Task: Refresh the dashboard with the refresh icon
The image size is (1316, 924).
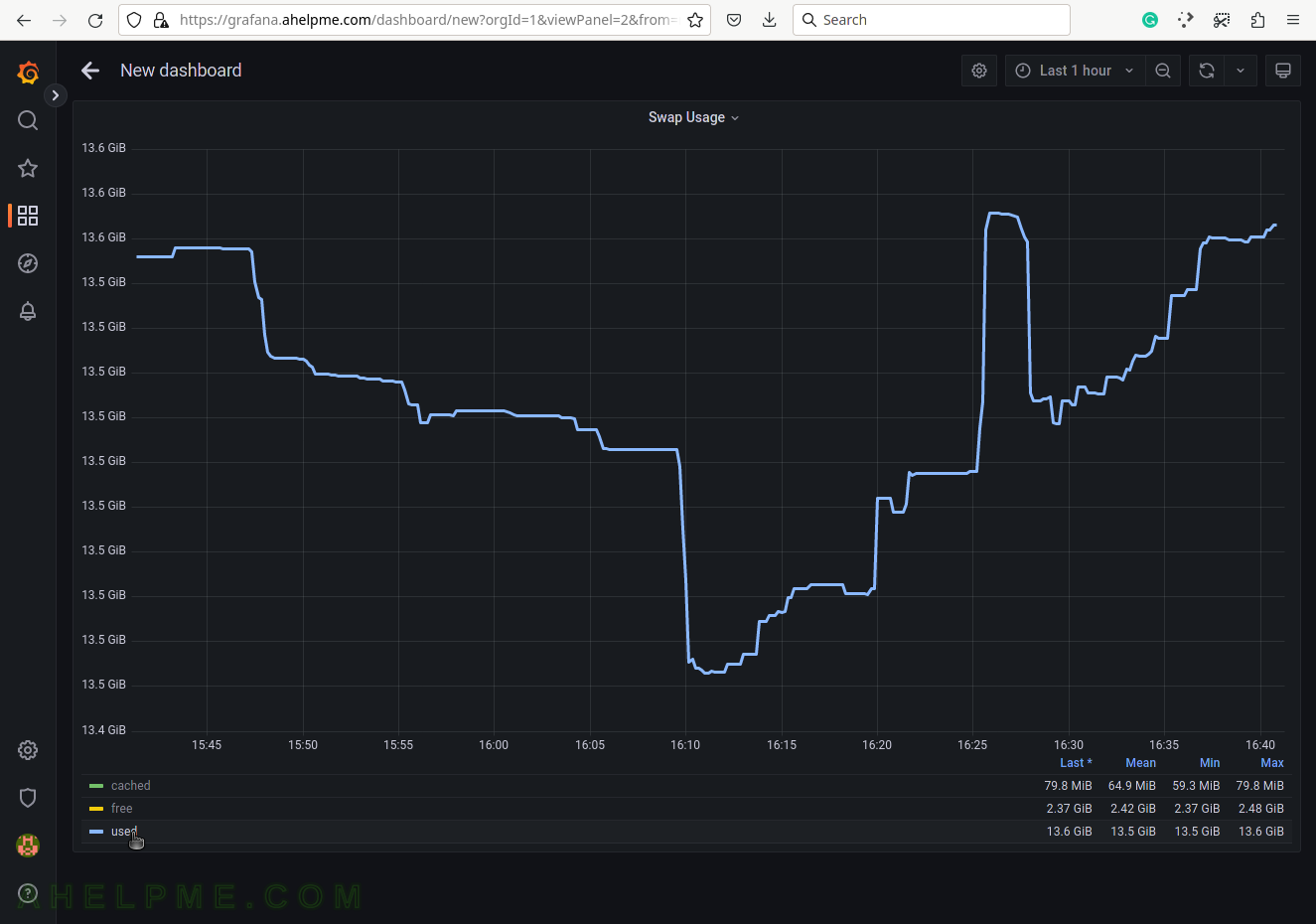Action: click(x=1207, y=71)
